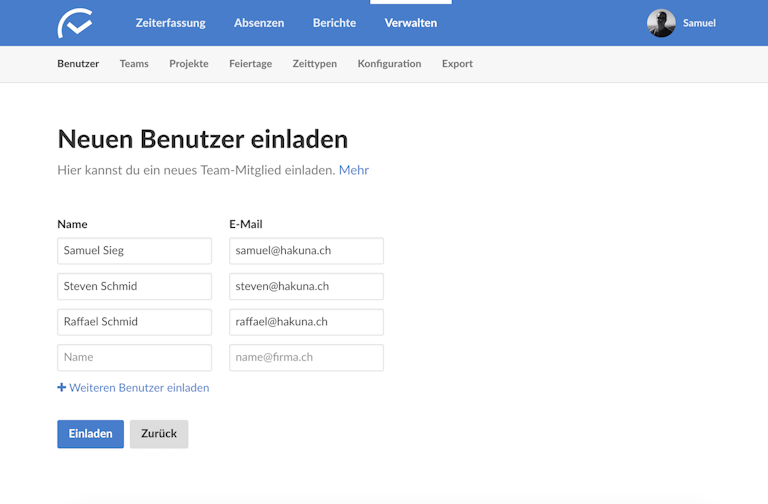Viewport: 768px width, 504px height.
Task: Open the Zeiterfassung menu
Action: [x=170, y=23]
